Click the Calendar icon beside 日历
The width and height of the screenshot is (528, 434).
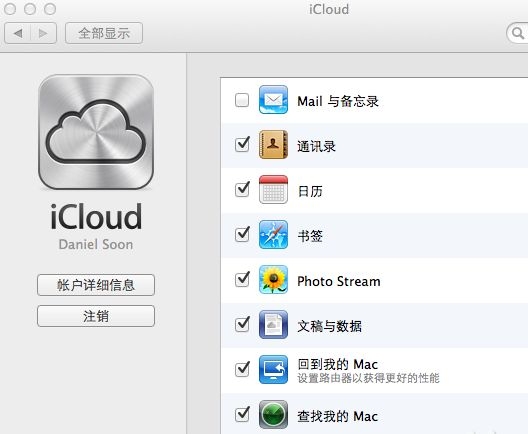coord(273,190)
